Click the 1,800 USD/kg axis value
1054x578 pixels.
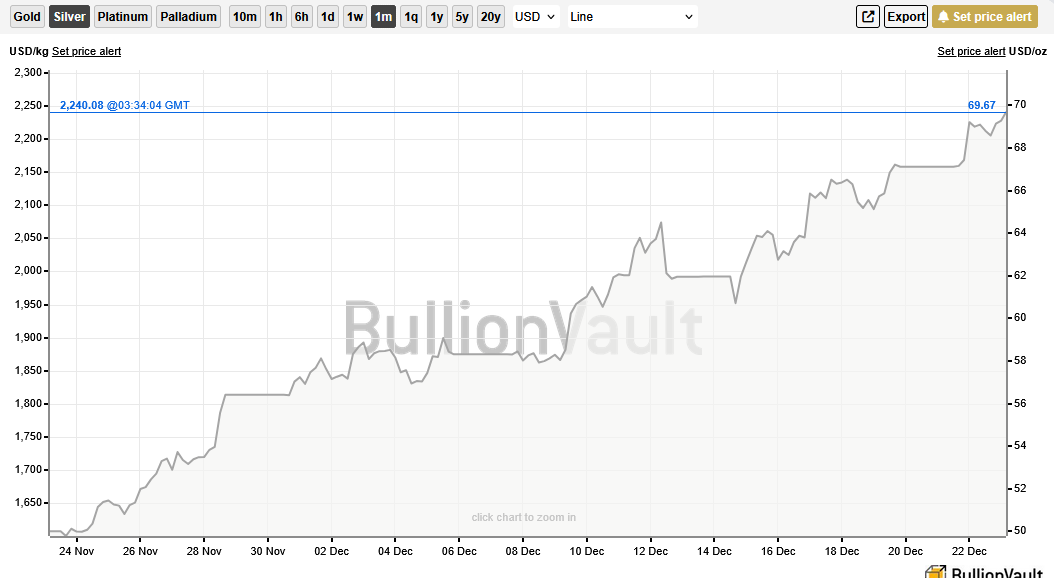tap(28, 403)
